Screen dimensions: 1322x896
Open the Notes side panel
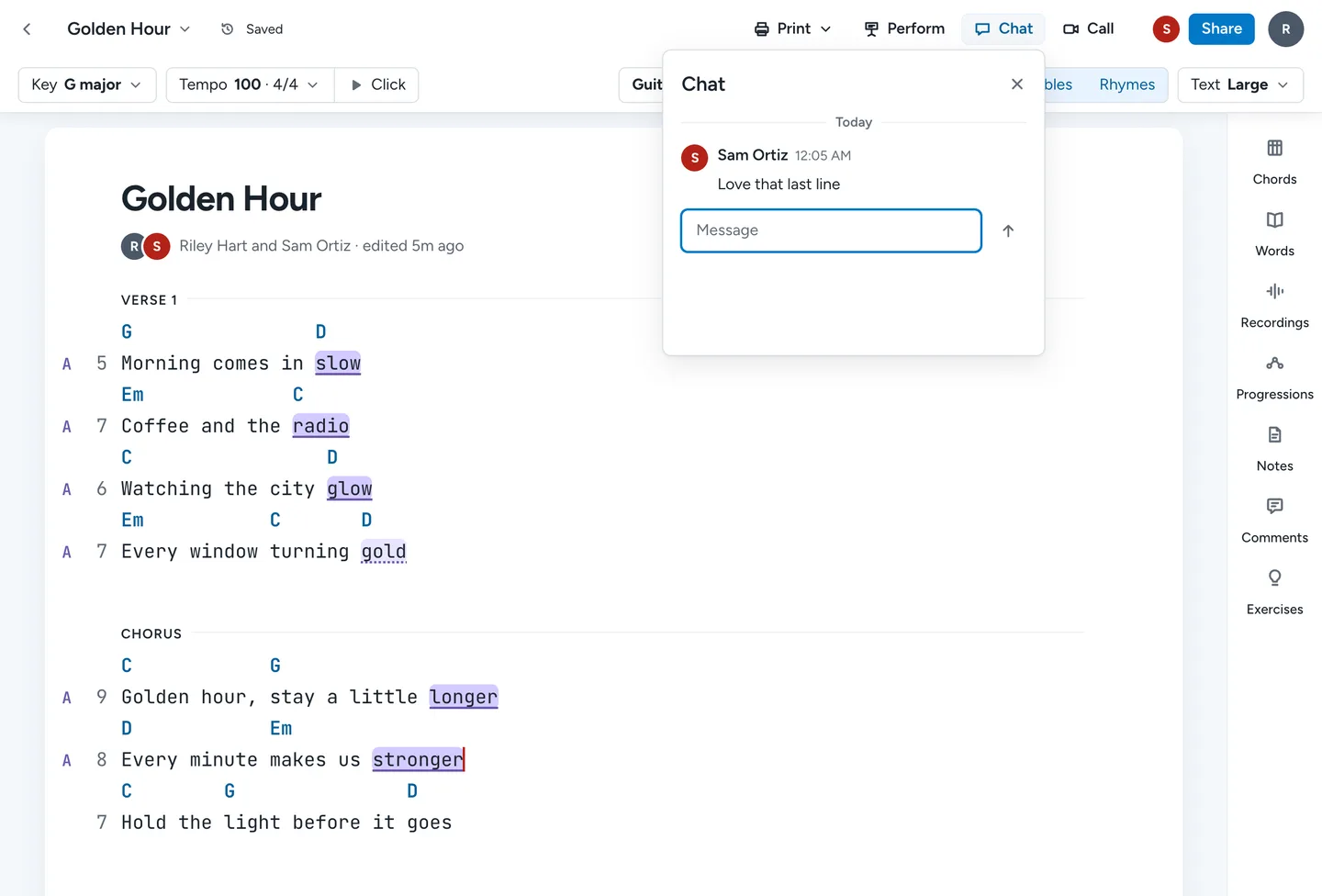[x=1274, y=448]
